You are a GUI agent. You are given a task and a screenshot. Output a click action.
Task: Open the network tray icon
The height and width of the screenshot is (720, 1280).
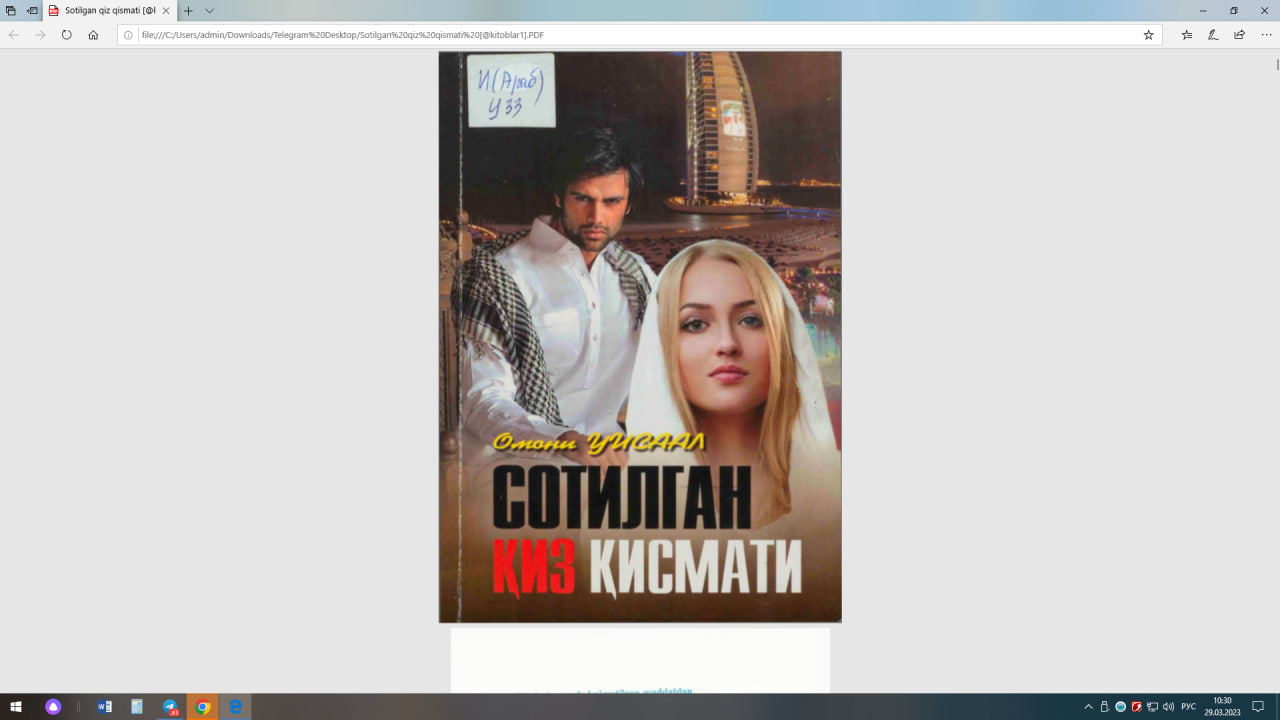(1152, 706)
